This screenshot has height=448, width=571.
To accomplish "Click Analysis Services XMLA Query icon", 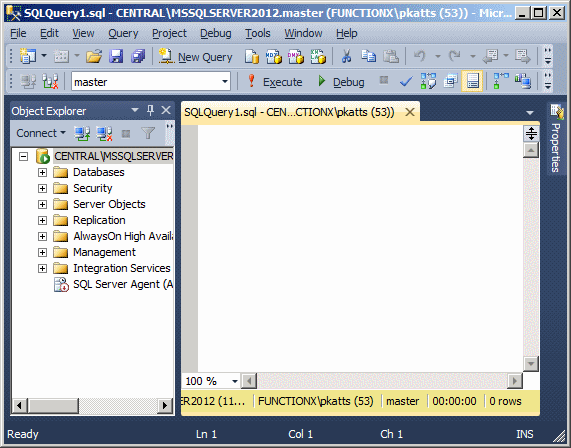I will (x=318, y=56).
